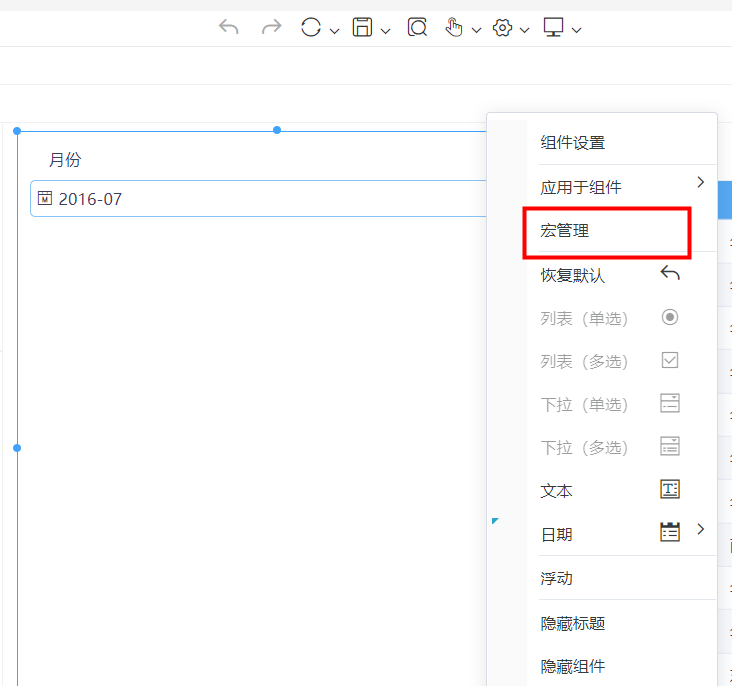Click the checkbox icon beside 列表 (多选)
This screenshot has width=732, height=686.
click(x=670, y=360)
